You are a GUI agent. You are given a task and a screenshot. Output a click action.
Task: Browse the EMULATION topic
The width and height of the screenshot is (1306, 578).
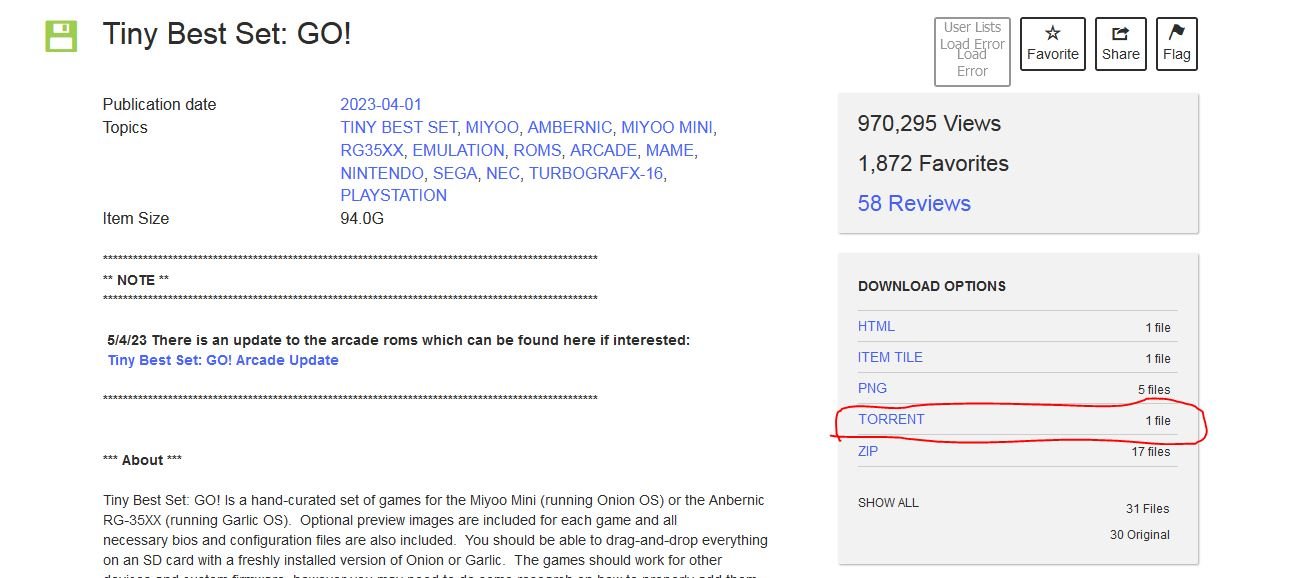[458, 150]
